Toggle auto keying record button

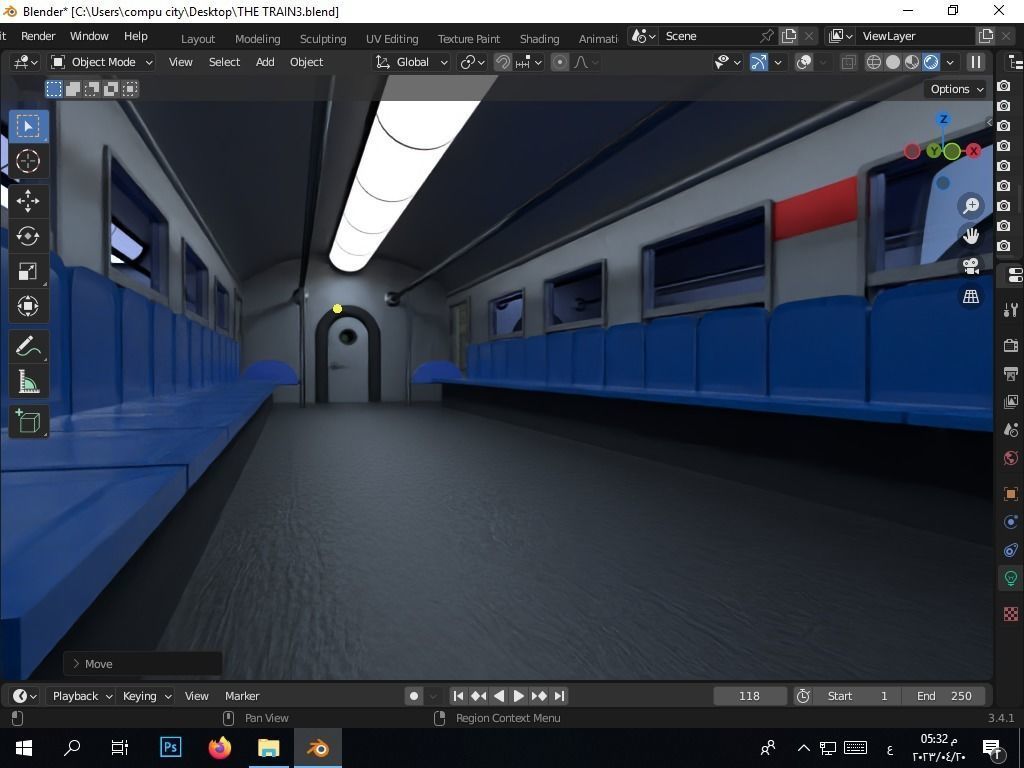tap(413, 696)
